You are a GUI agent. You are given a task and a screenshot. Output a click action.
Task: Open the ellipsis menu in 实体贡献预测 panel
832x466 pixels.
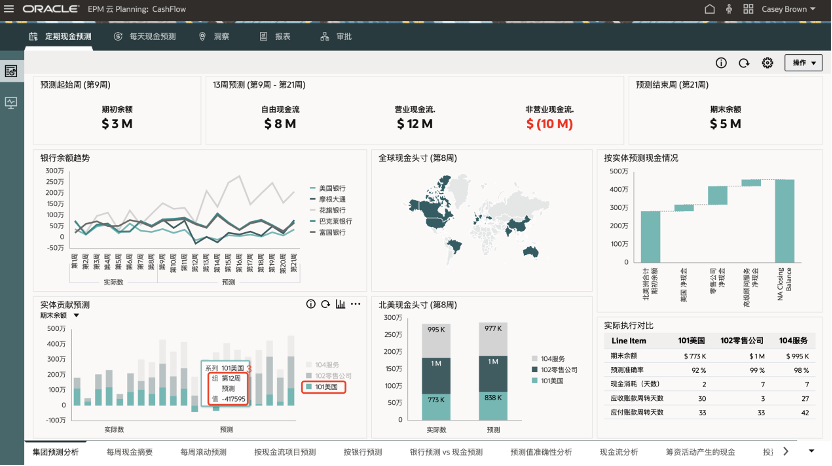pos(355,304)
